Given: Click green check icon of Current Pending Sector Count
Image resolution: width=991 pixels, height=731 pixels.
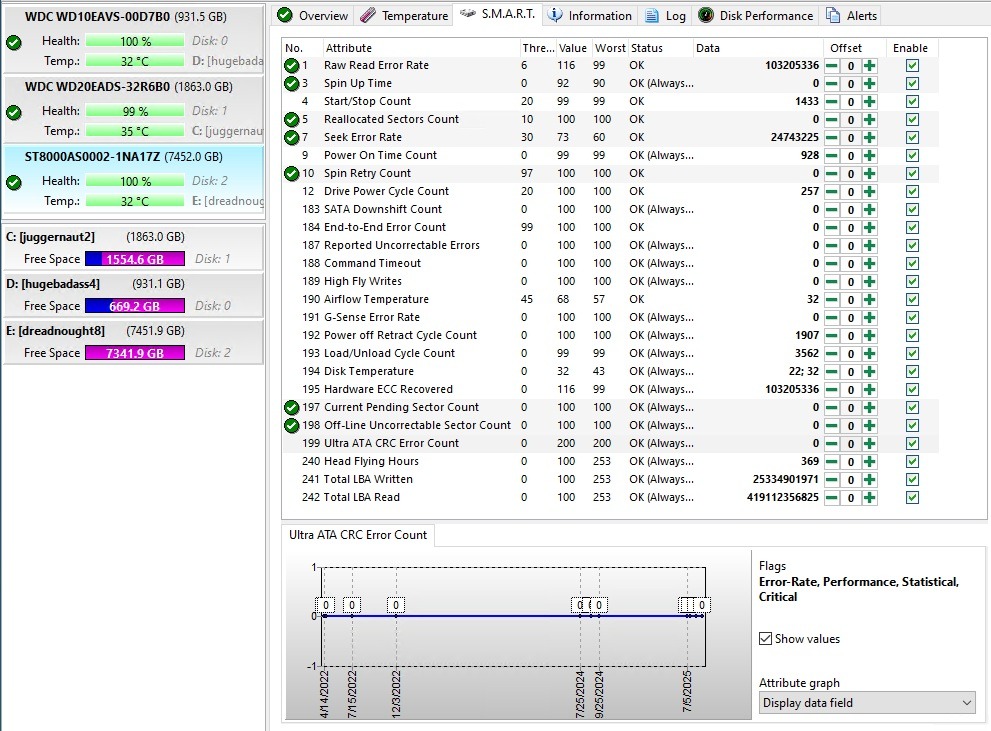Looking at the screenshot, I should [291, 408].
